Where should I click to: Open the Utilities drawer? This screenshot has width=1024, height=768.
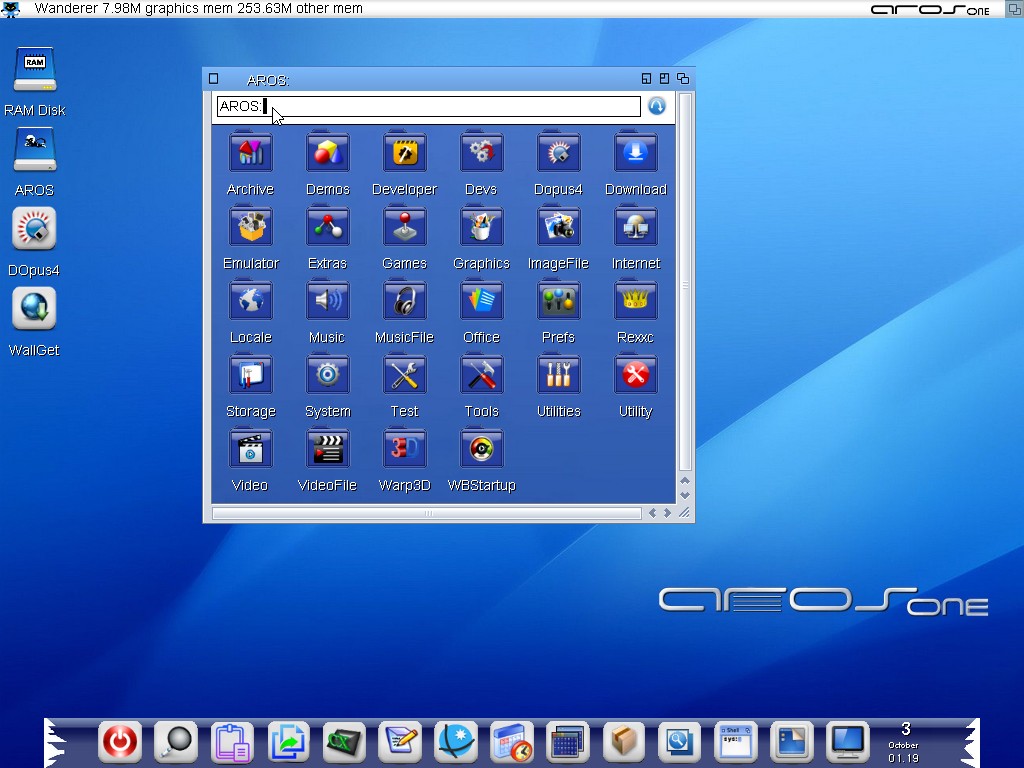(558, 375)
